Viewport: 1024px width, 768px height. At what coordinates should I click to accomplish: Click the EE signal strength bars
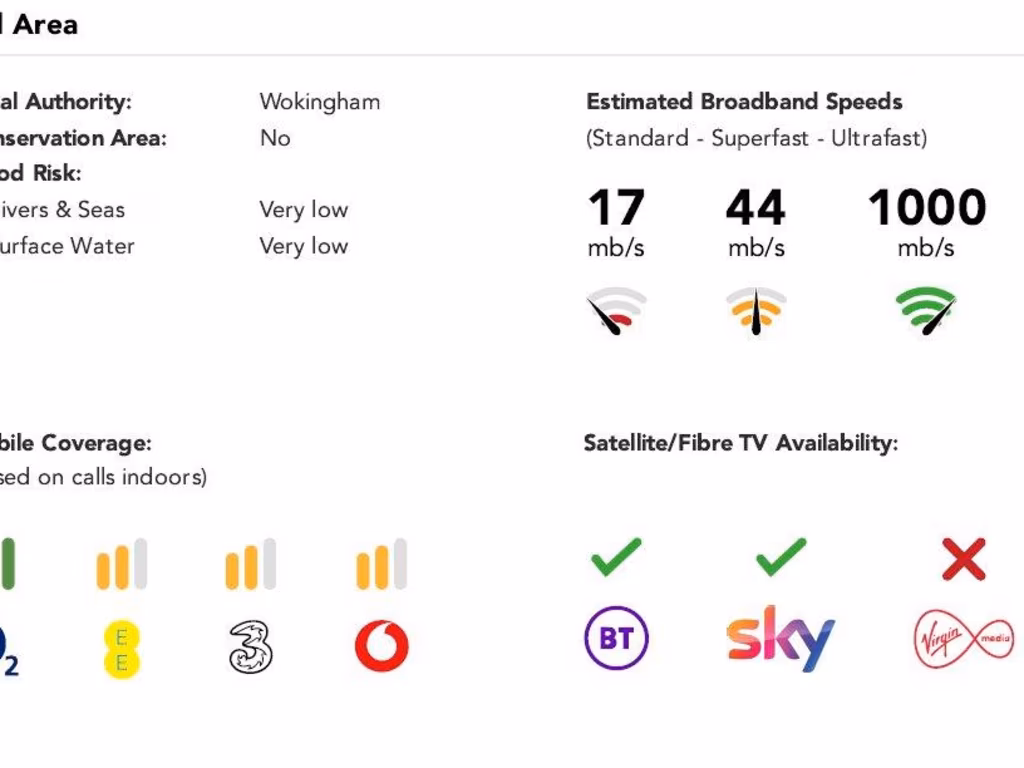coord(121,564)
